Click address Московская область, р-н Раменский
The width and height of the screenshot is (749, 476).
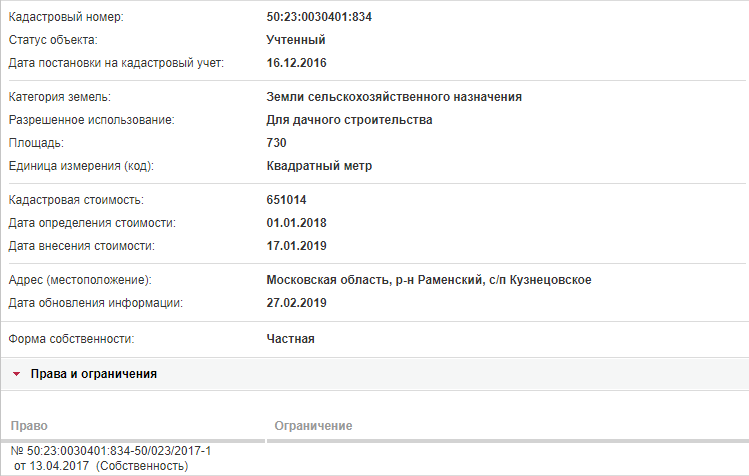pyautogui.click(x=374, y=280)
